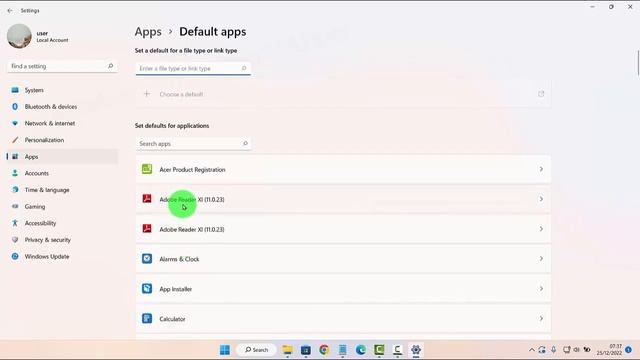Select Gaming in the sidebar
This screenshot has width=640, height=360.
62,207
